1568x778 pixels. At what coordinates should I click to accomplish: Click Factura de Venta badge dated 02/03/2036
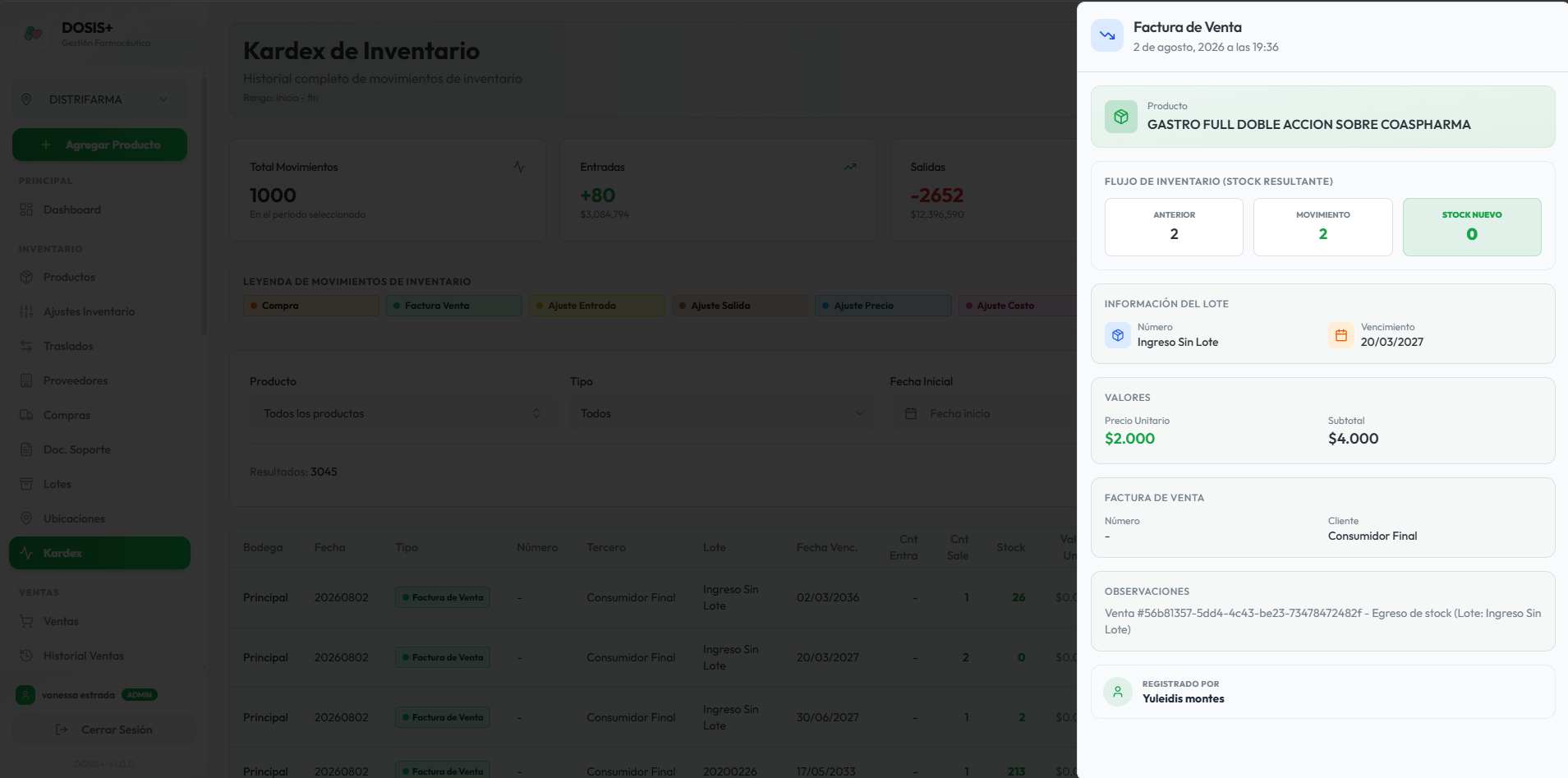tap(443, 597)
